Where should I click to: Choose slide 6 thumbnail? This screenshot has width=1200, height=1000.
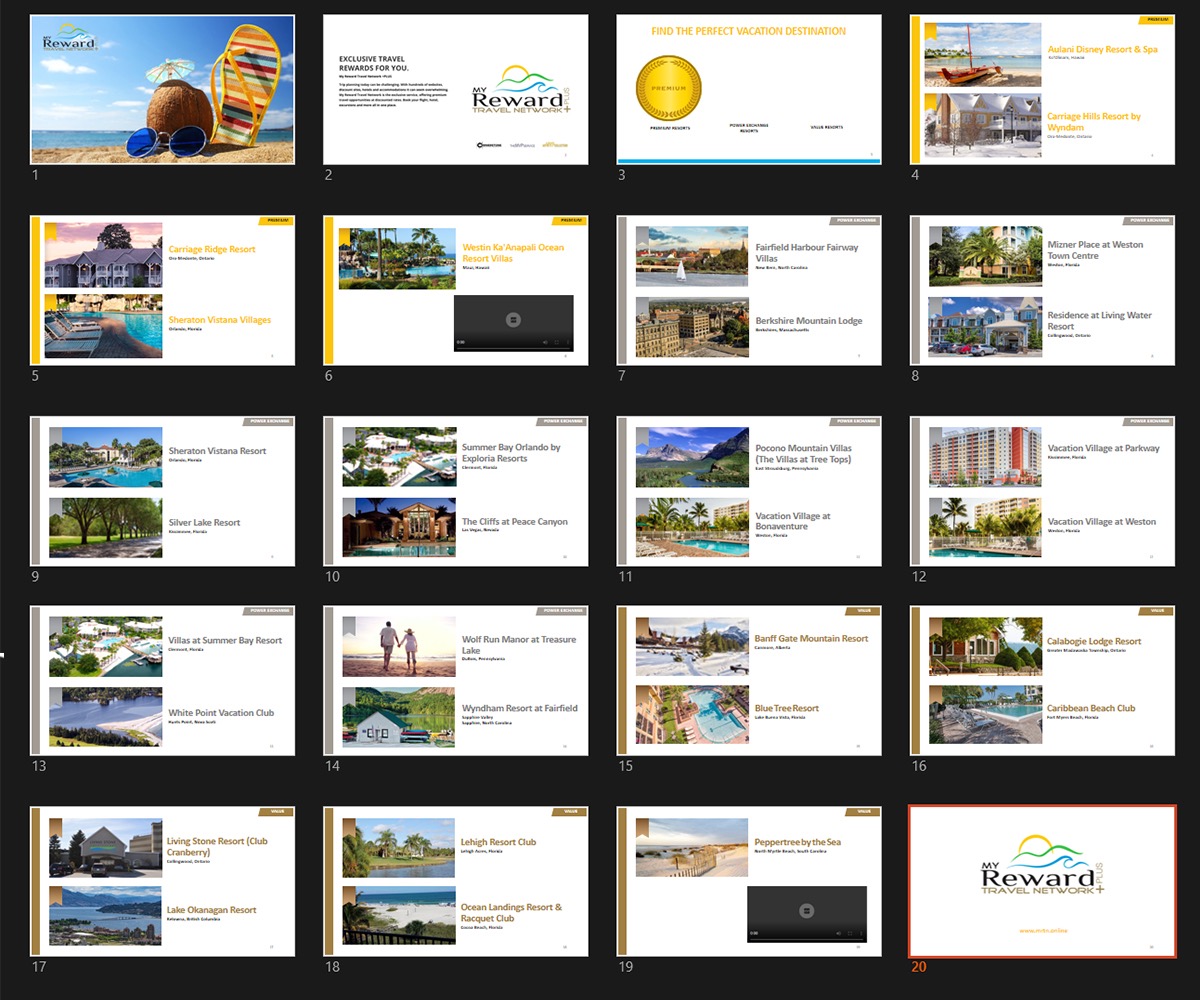pyautogui.click(x=456, y=290)
